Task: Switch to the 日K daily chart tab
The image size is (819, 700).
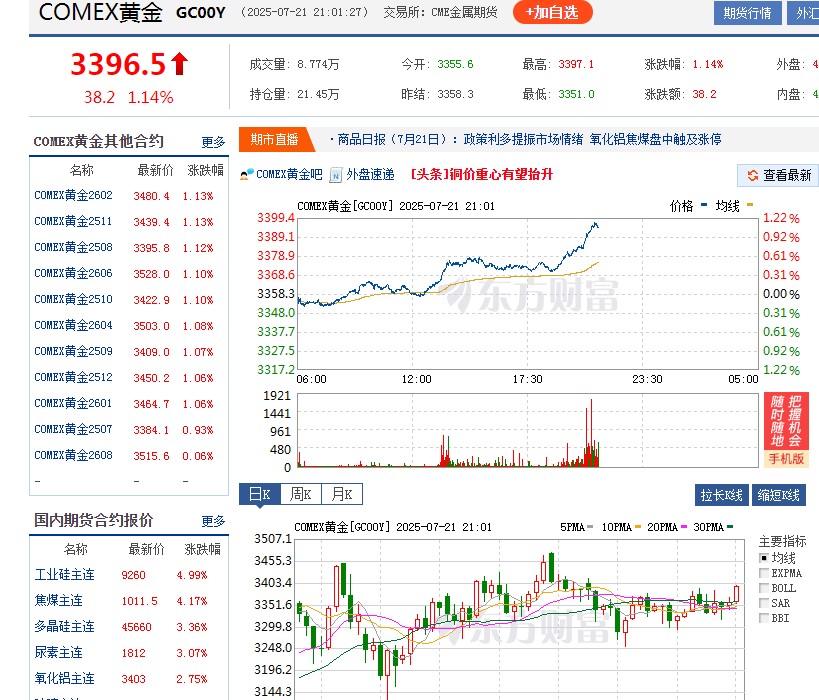Action: click(x=260, y=494)
